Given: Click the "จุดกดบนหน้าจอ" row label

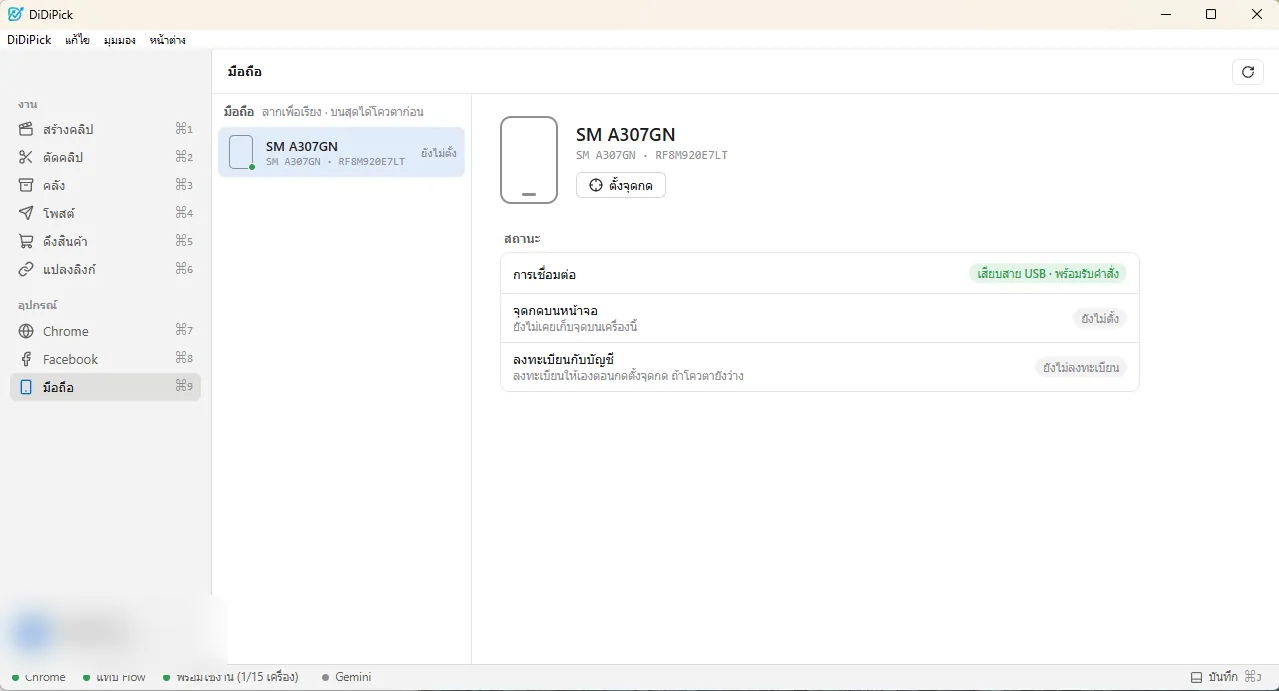Looking at the screenshot, I should pyautogui.click(x=555, y=311).
